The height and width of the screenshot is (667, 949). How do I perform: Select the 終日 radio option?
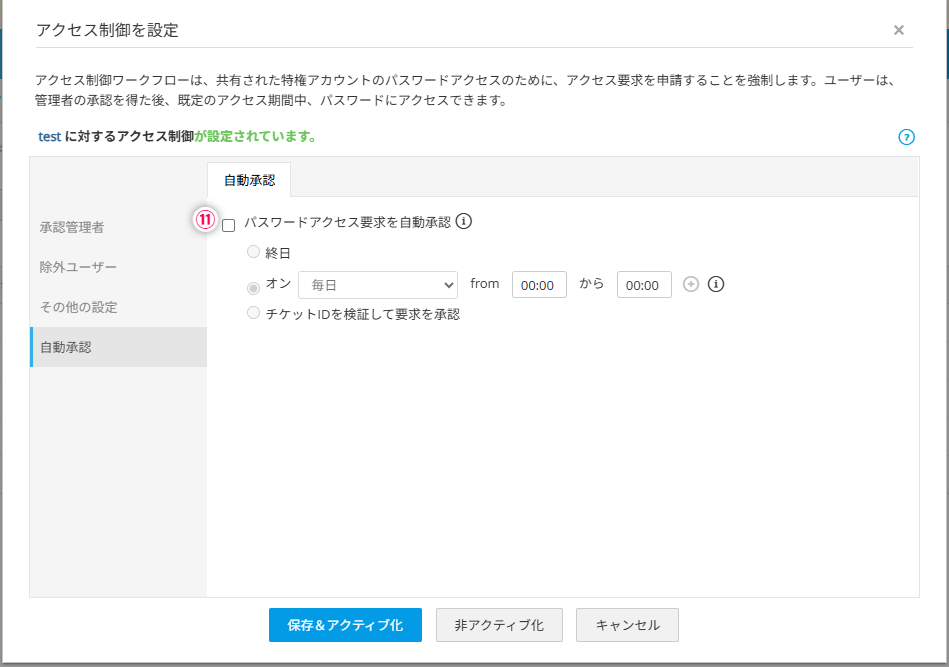[253, 252]
